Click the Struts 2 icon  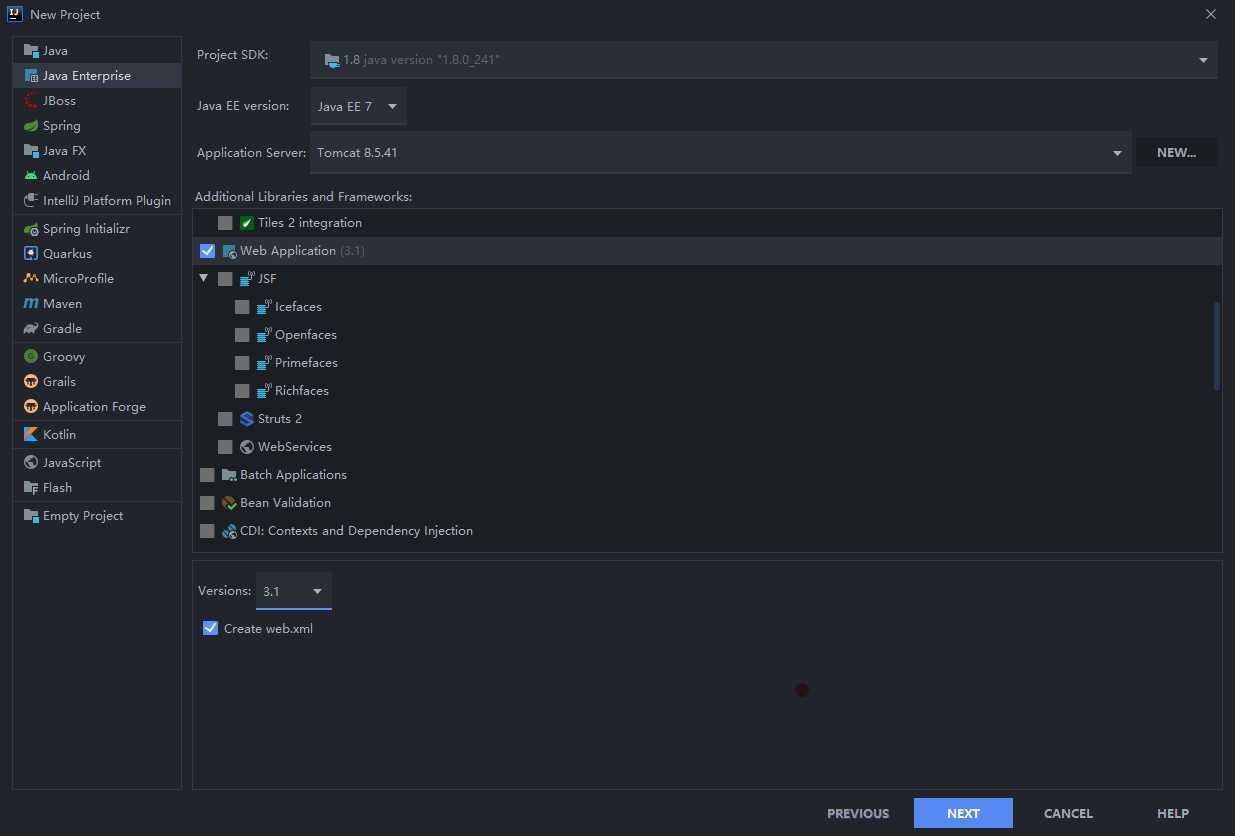click(247, 419)
